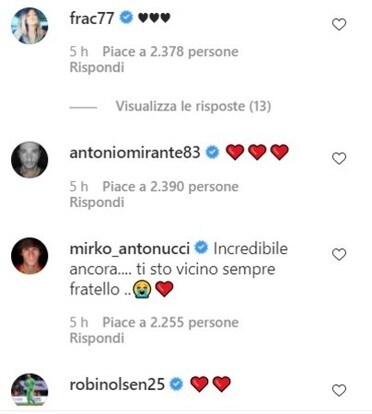Reply to frac77 via Rispondi

click(97, 67)
